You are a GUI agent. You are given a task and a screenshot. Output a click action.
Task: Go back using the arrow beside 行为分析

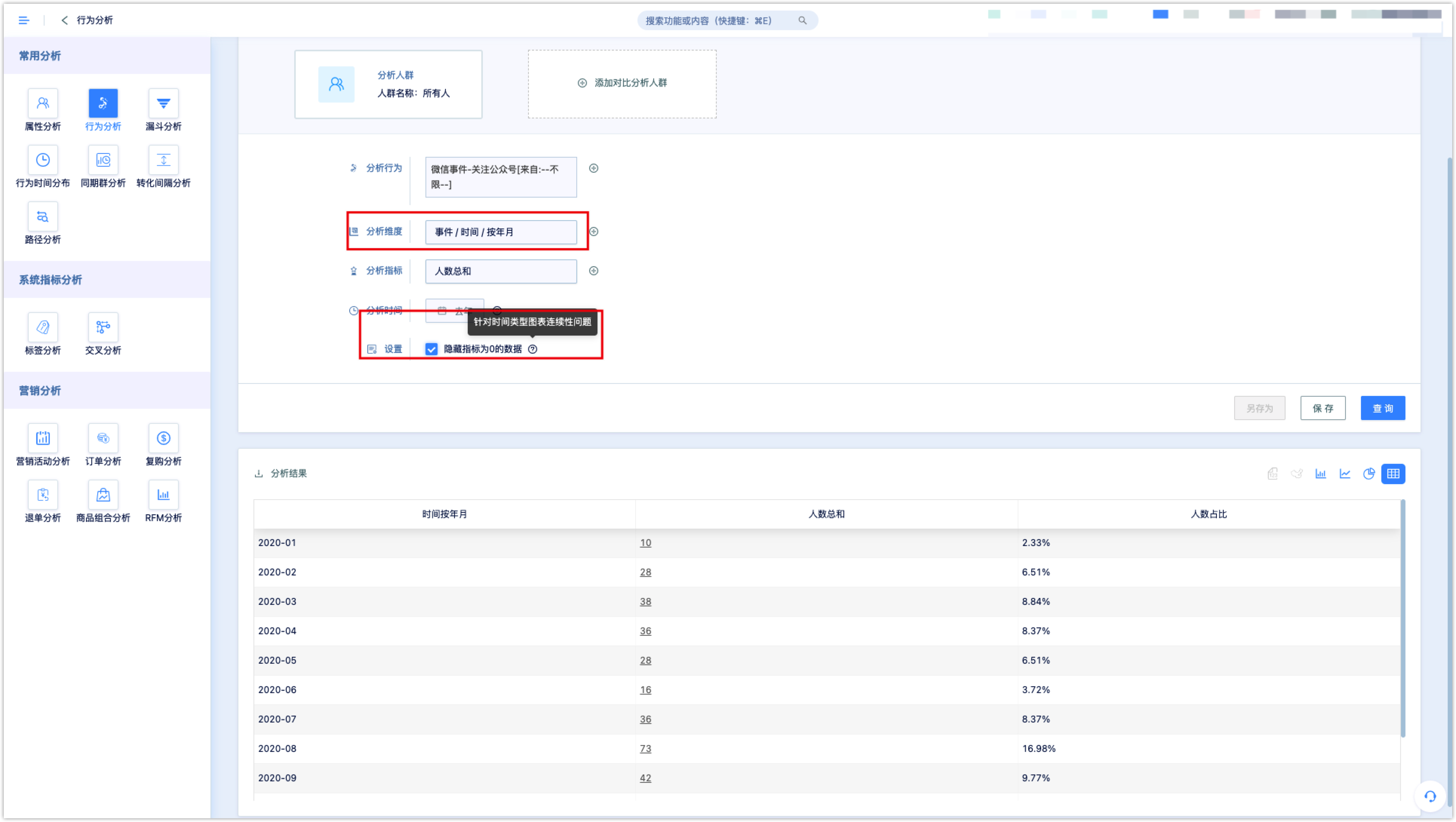coord(65,20)
